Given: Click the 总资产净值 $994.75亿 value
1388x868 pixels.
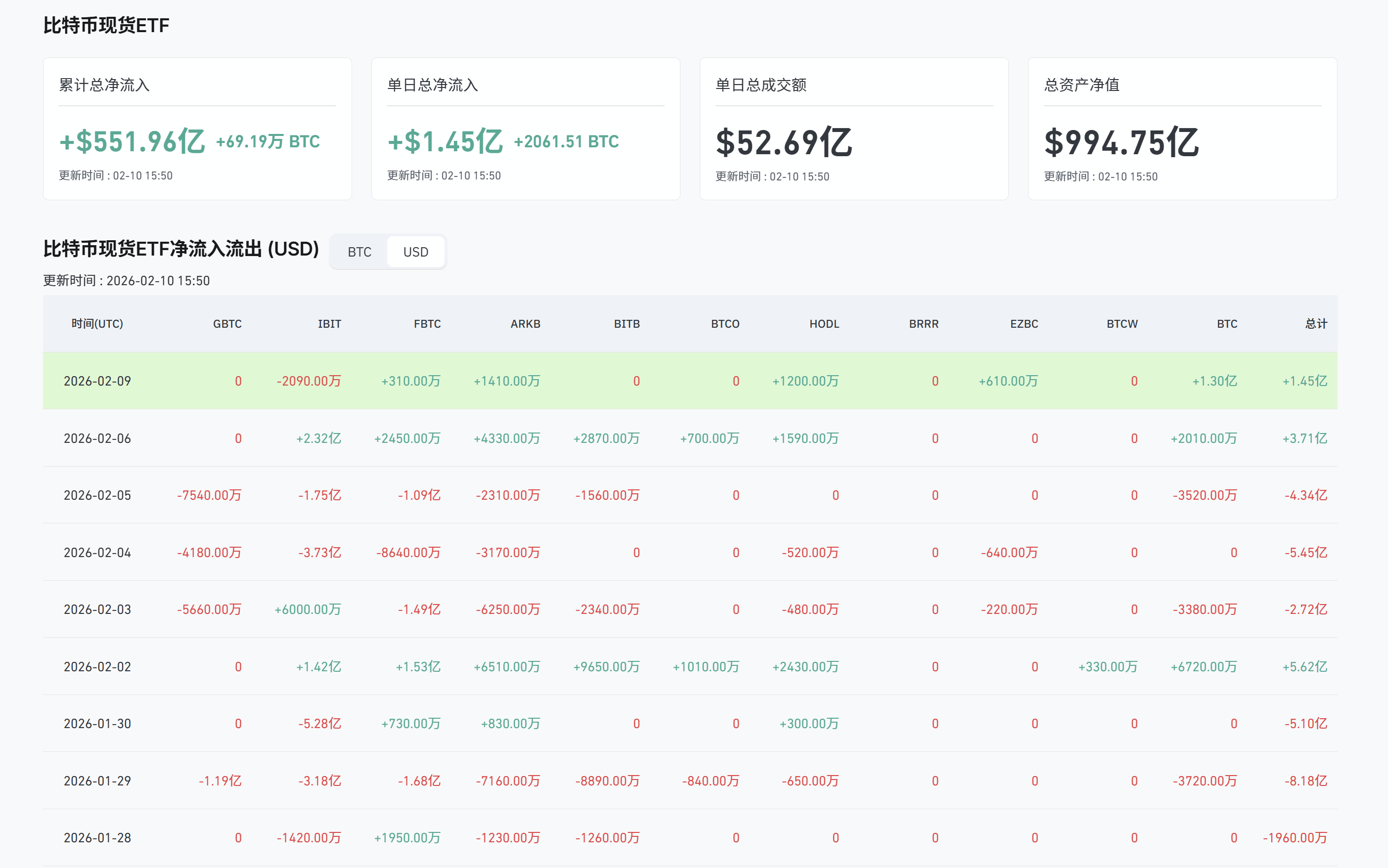Looking at the screenshot, I should (x=1121, y=142).
